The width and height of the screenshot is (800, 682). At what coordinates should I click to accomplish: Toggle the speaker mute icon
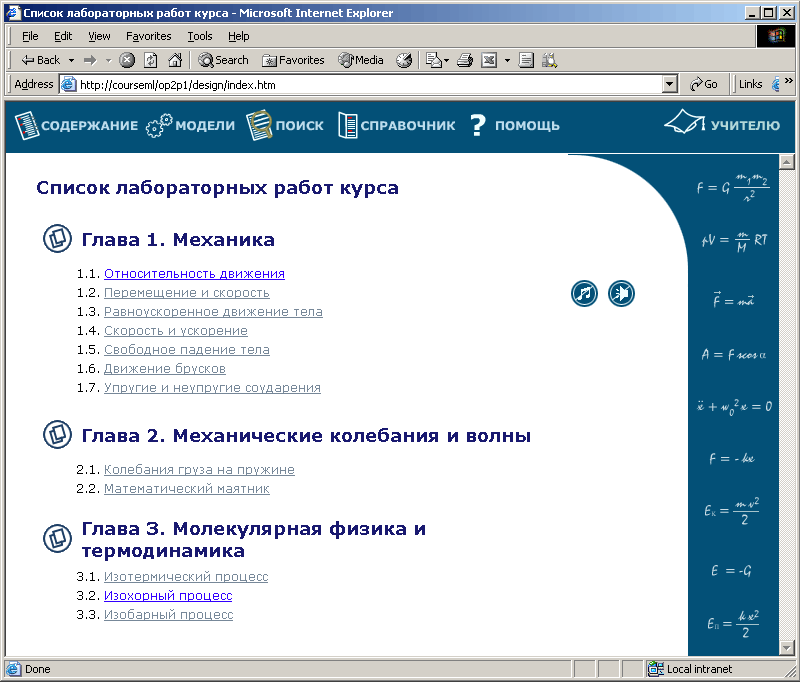[622, 293]
